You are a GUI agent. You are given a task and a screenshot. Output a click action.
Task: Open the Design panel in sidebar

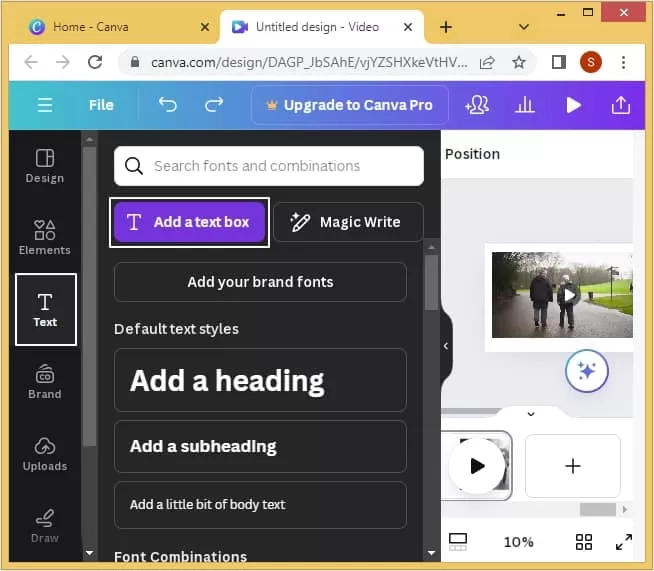point(45,166)
